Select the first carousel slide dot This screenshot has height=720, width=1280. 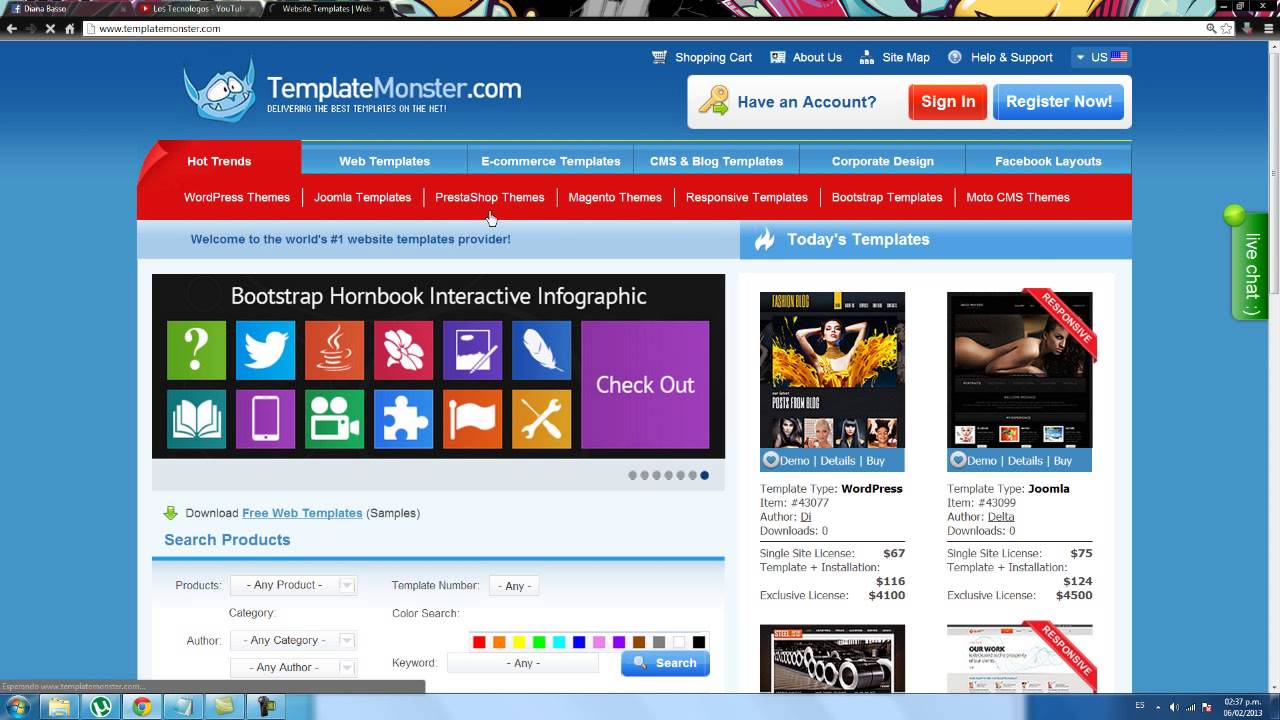click(632, 475)
